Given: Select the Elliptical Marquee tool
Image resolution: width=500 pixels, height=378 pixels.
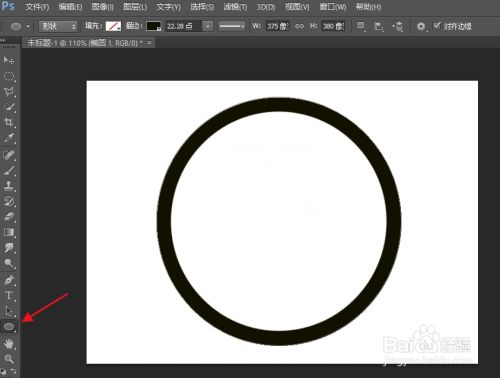Looking at the screenshot, I should pyautogui.click(x=9, y=77).
